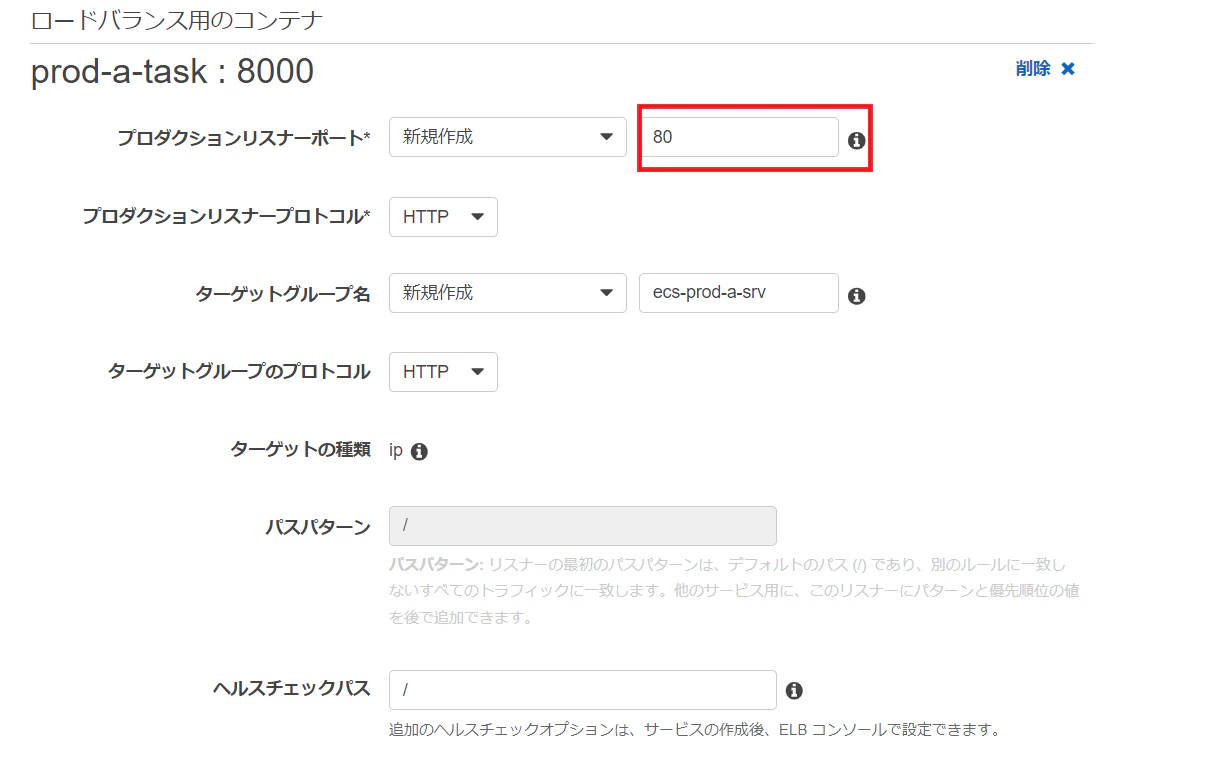
Task: Select the listener port value 80 field
Action: click(x=738, y=137)
